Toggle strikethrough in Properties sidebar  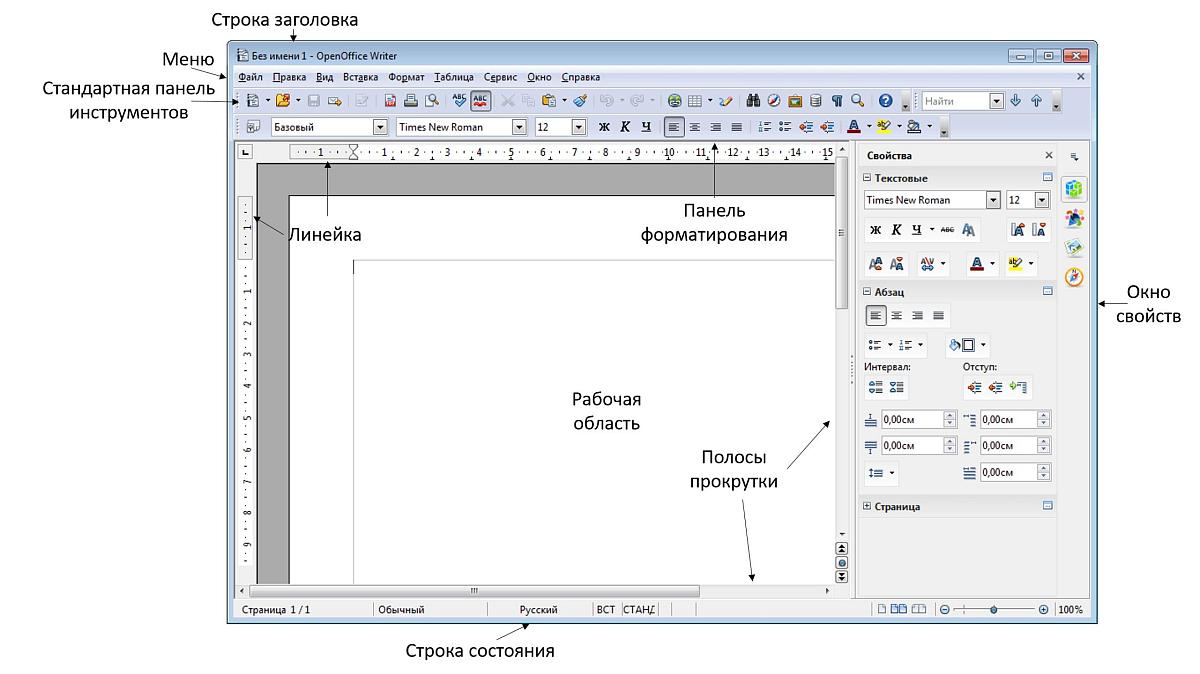click(947, 230)
